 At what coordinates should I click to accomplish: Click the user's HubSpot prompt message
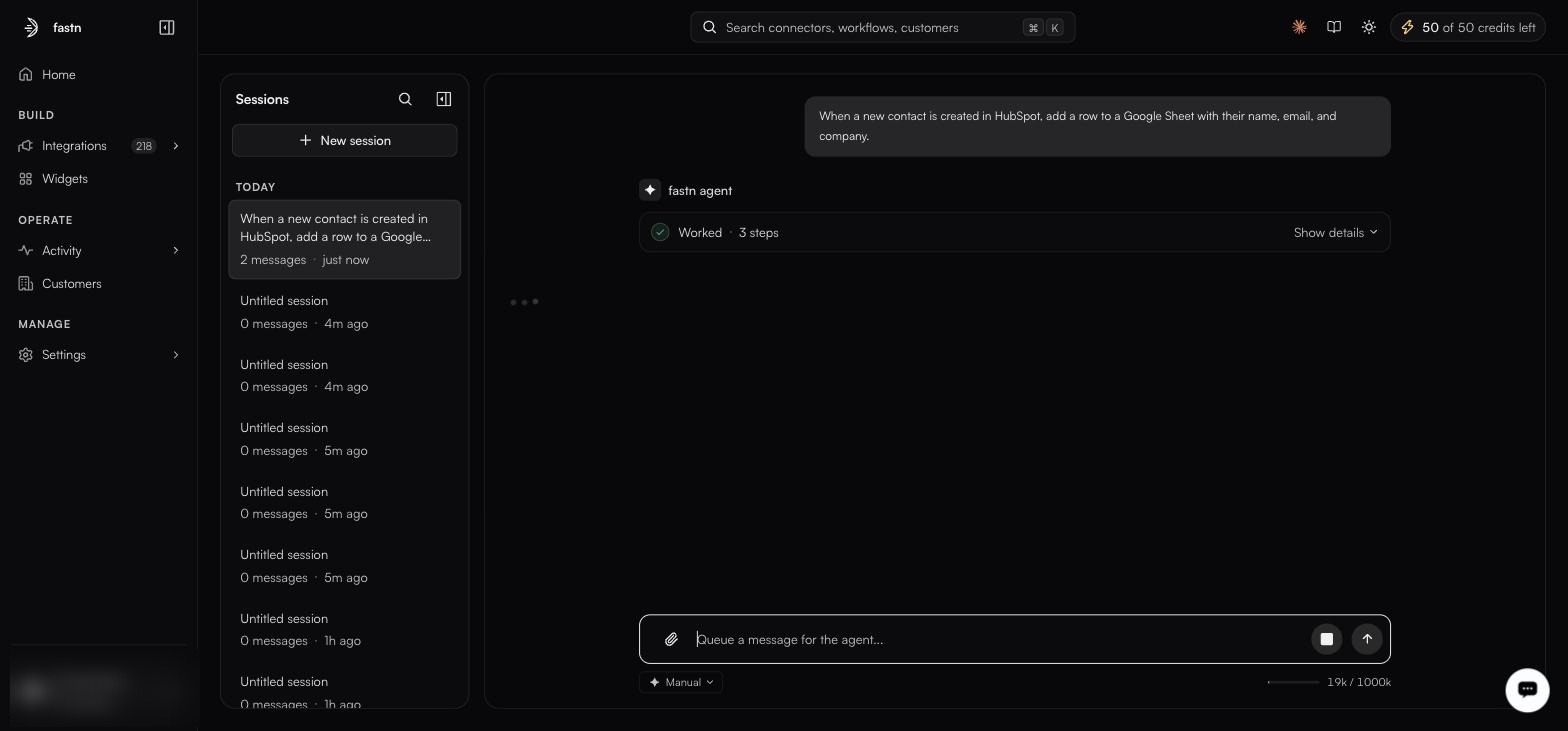(x=1098, y=126)
